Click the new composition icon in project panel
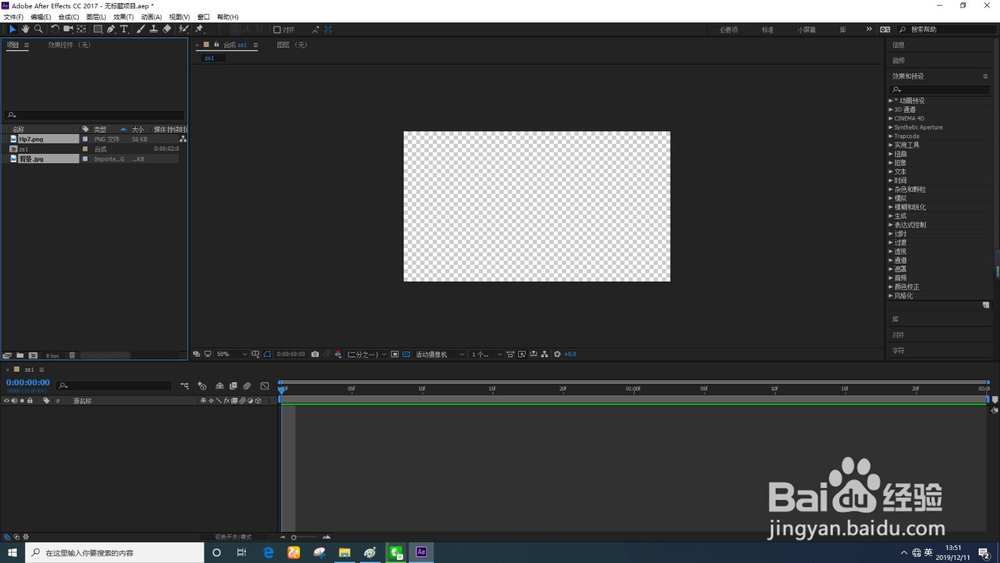The height and width of the screenshot is (563, 1000). point(33,355)
